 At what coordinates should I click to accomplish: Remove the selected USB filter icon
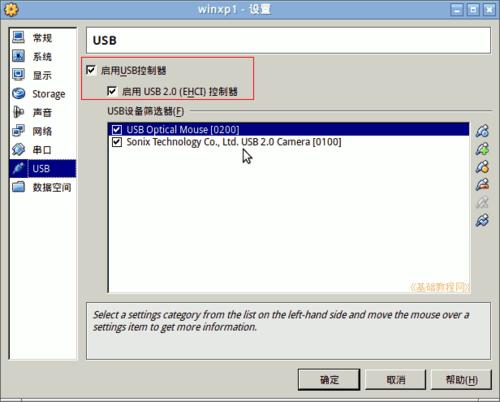pyautogui.click(x=482, y=184)
